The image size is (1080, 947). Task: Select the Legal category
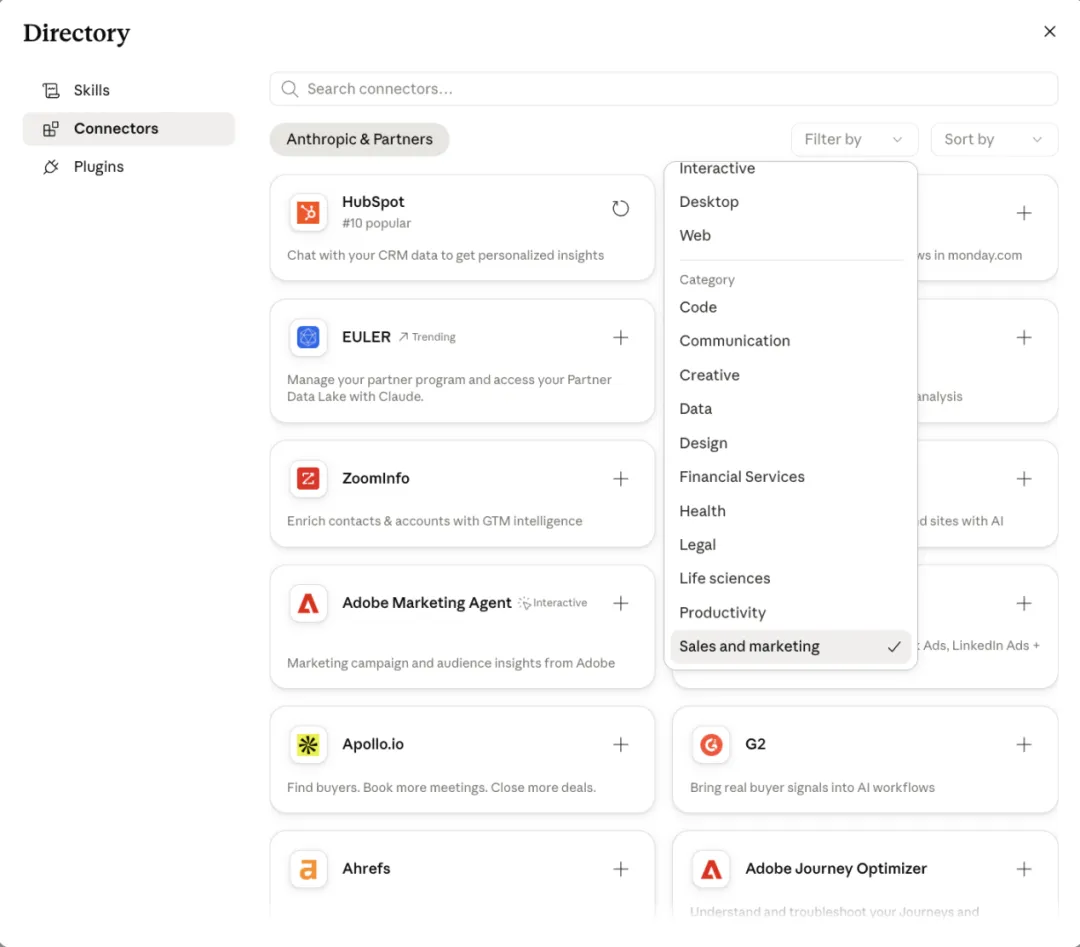(x=791, y=545)
